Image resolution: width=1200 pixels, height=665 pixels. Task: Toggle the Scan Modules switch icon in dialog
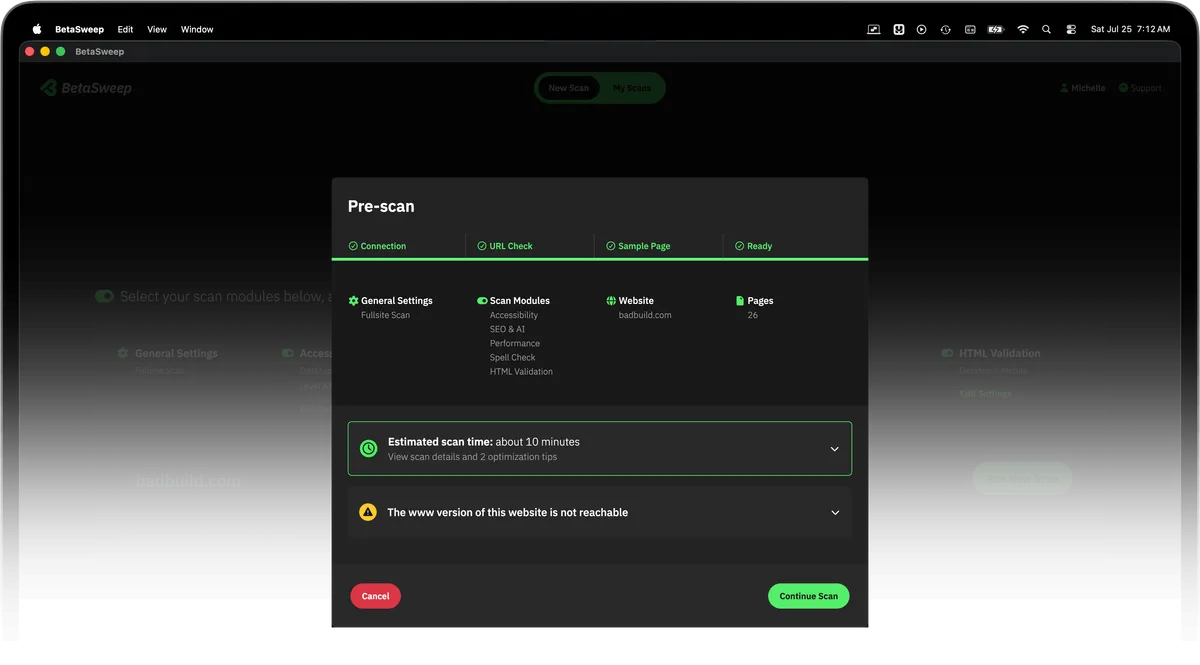(x=482, y=300)
